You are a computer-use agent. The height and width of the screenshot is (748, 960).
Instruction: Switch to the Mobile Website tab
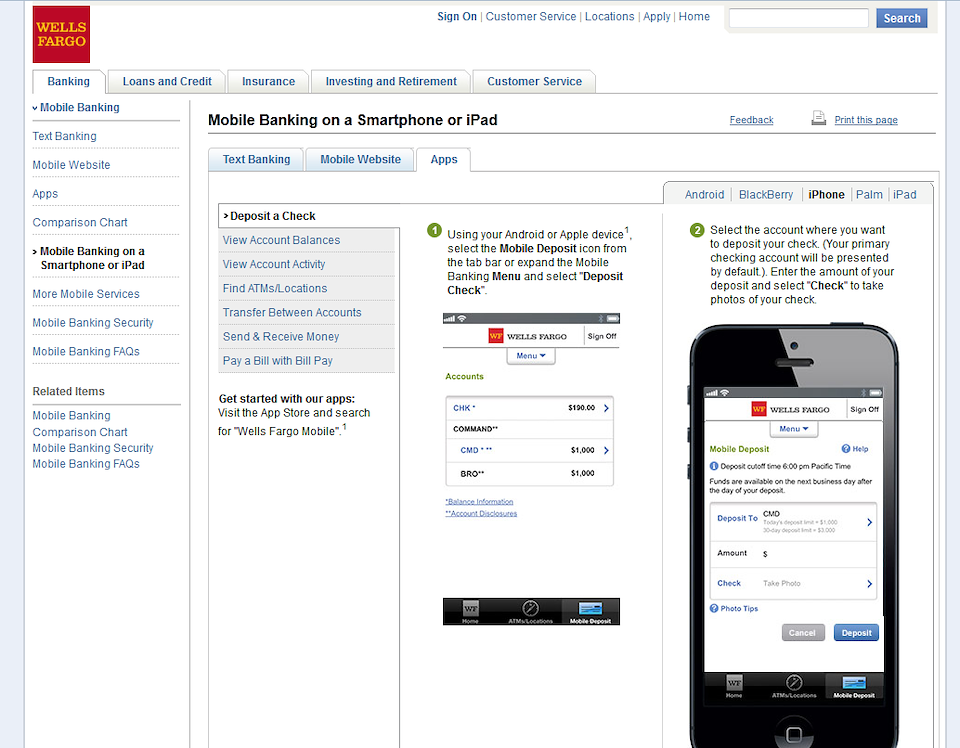click(x=361, y=160)
